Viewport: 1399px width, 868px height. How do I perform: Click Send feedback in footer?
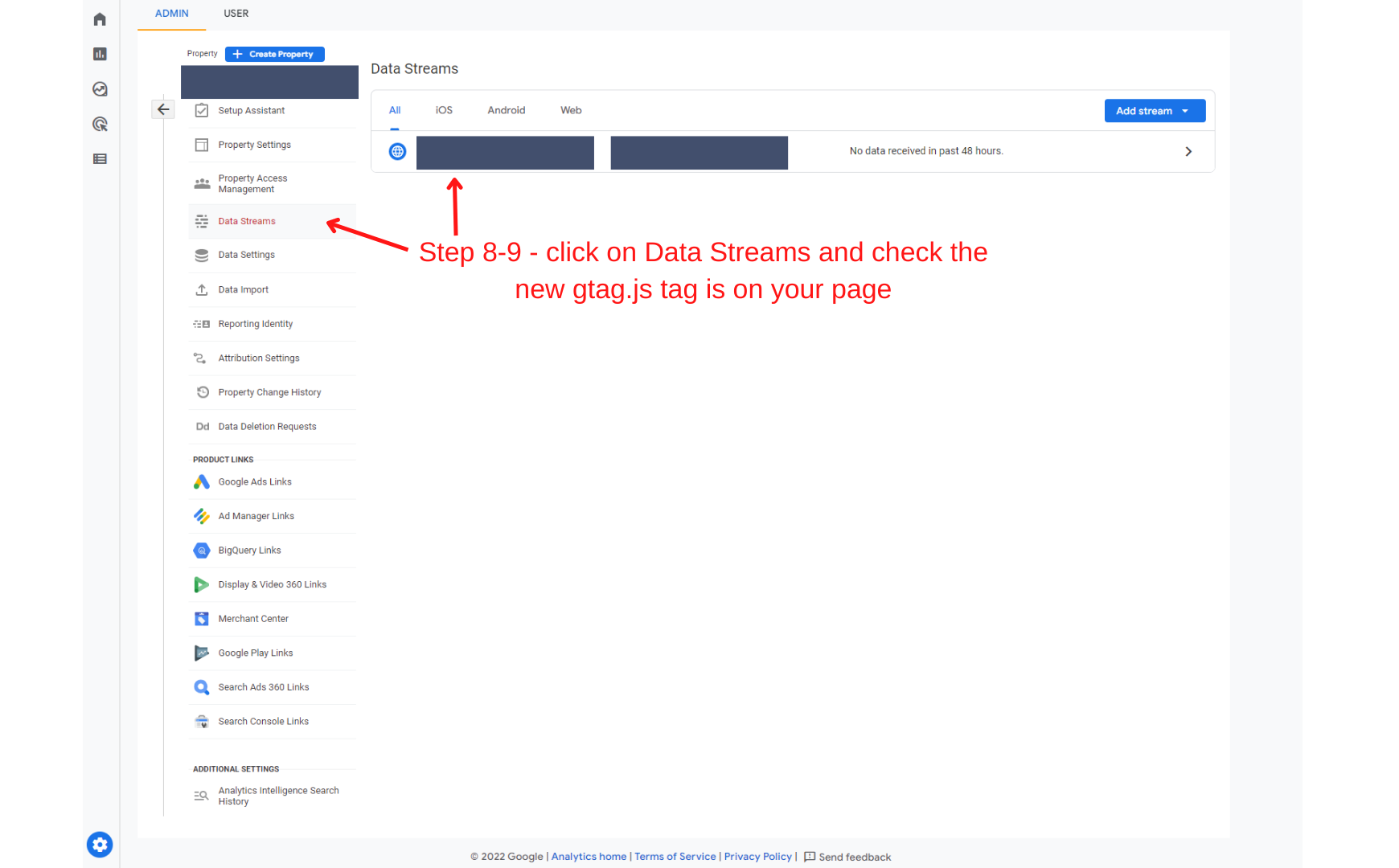point(854,857)
